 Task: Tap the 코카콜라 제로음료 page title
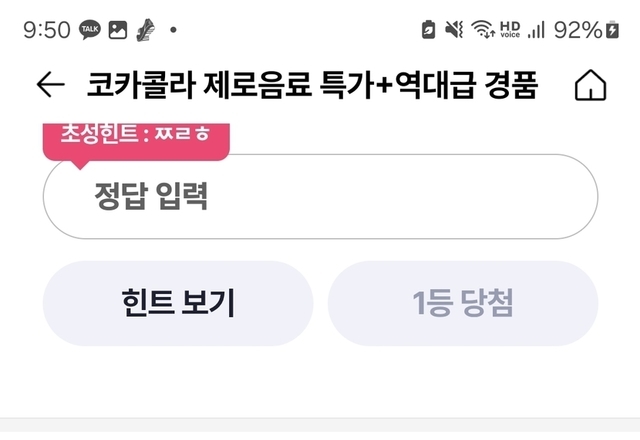[314, 86]
